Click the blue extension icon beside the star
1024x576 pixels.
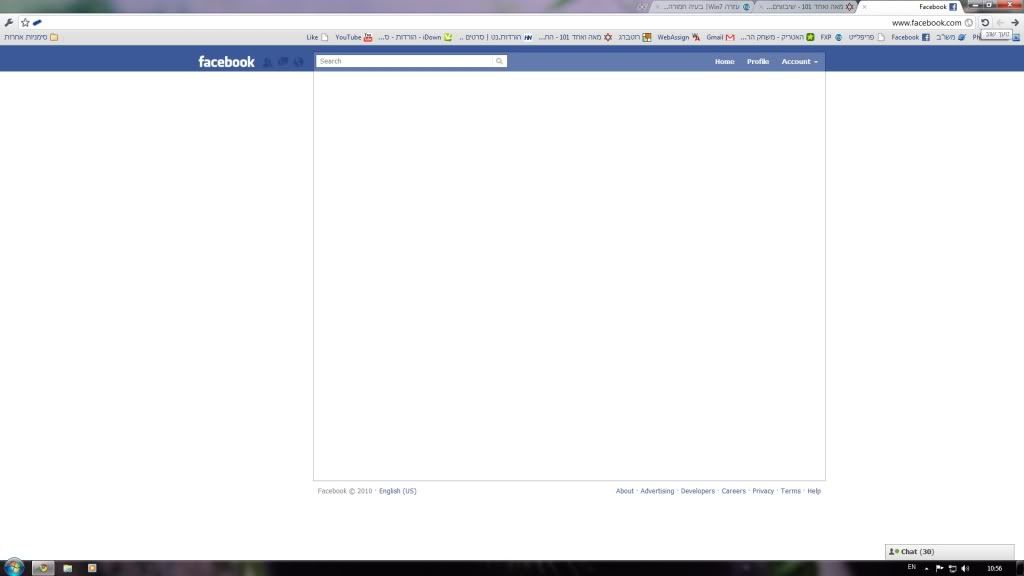click(x=37, y=22)
